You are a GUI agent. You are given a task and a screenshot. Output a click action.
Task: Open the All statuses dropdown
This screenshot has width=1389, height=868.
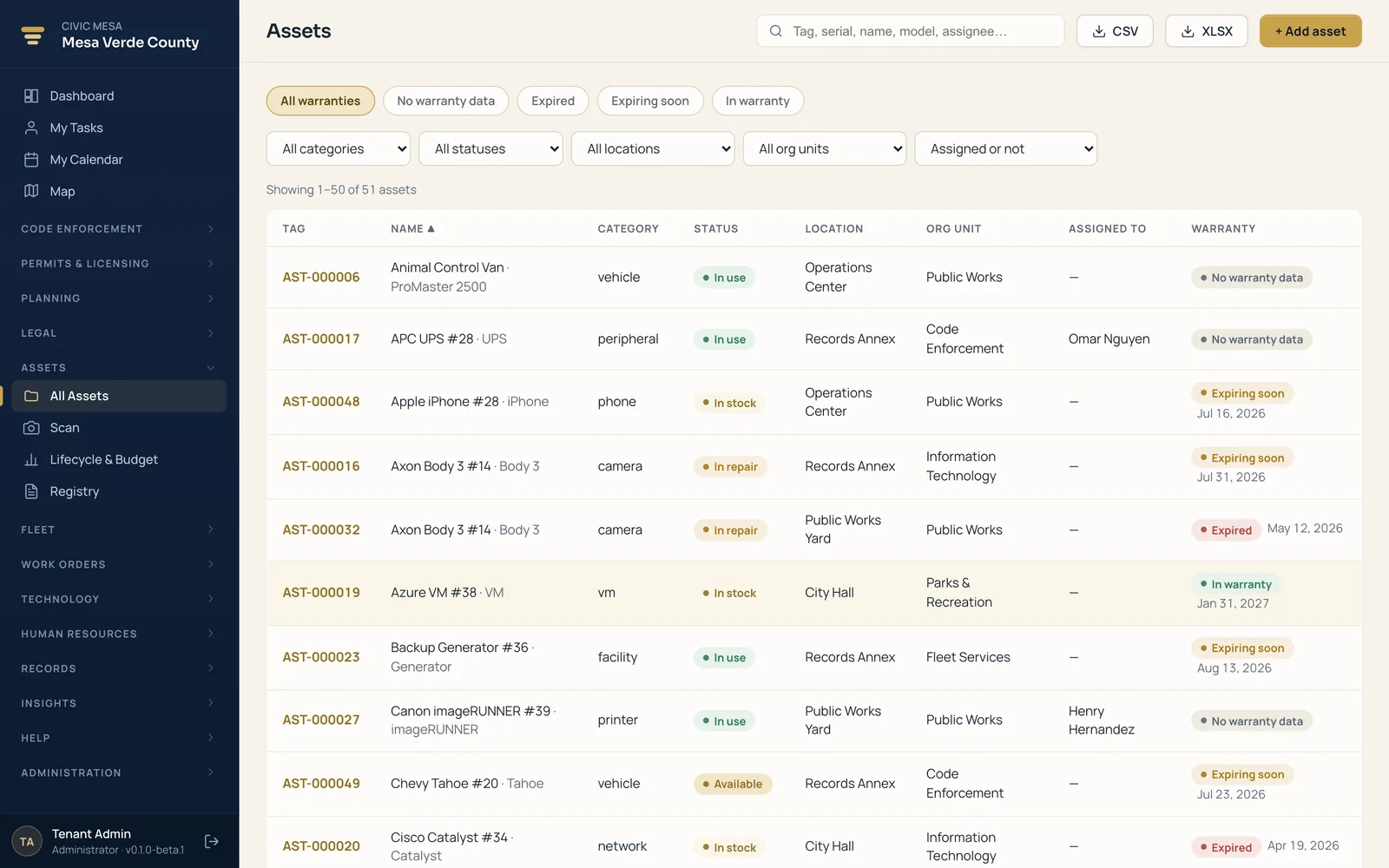point(490,148)
